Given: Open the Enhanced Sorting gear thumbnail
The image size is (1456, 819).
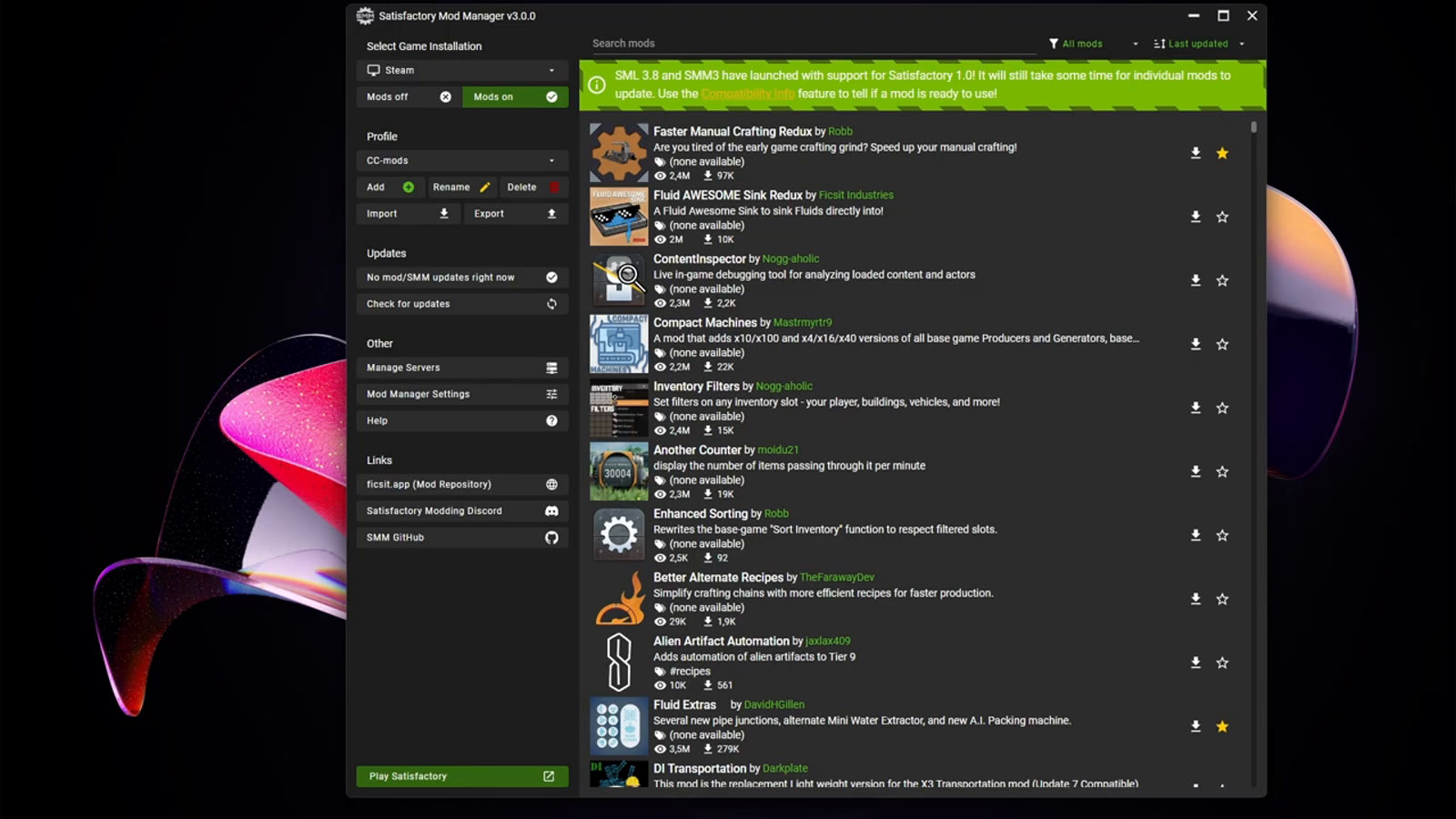Looking at the screenshot, I should pyautogui.click(x=619, y=535).
